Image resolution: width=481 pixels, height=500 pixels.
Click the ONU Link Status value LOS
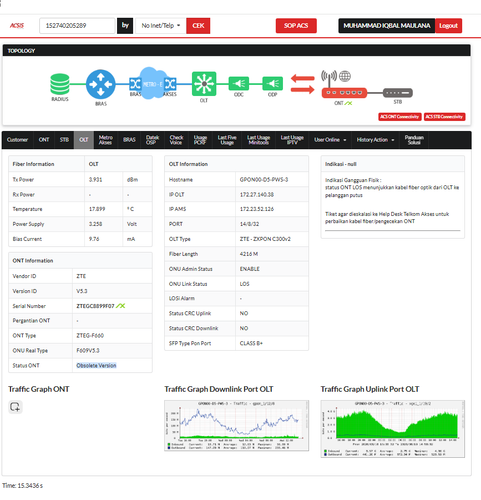point(244,284)
